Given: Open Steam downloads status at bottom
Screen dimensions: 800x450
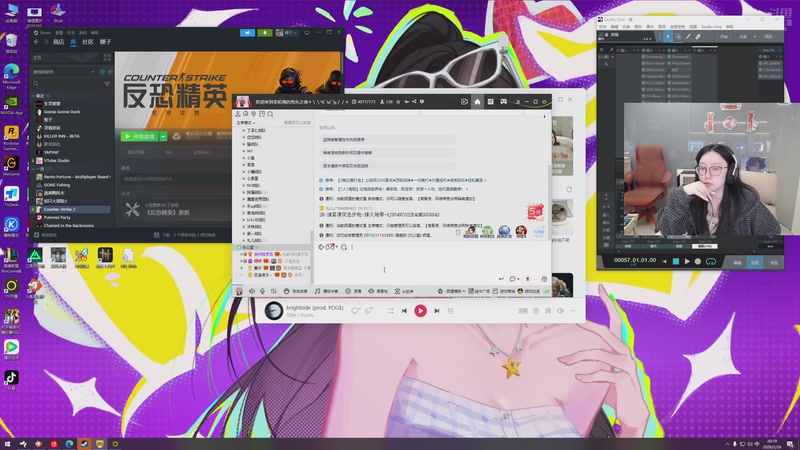Looking at the screenshot, I should click(185, 235).
